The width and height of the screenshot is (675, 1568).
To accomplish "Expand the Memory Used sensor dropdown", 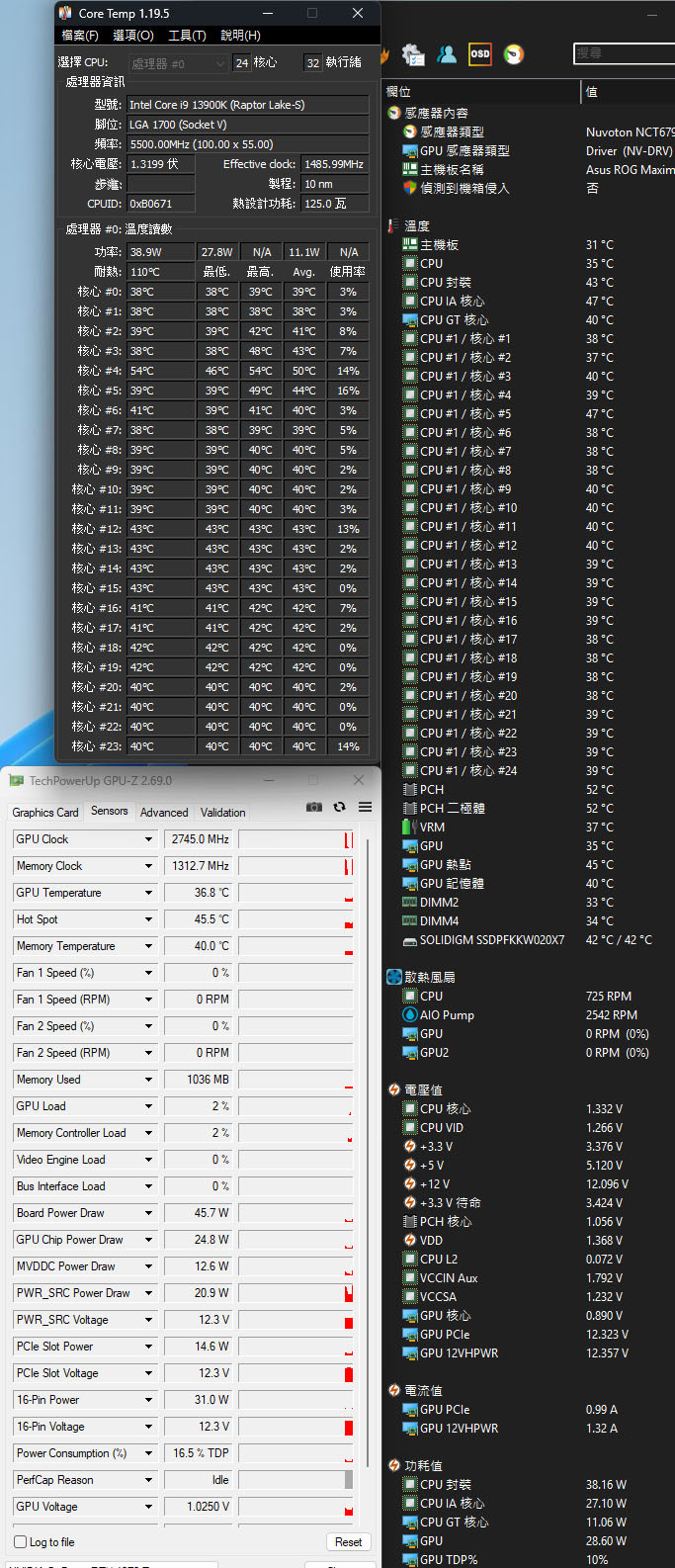I will (x=149, y=1080).
